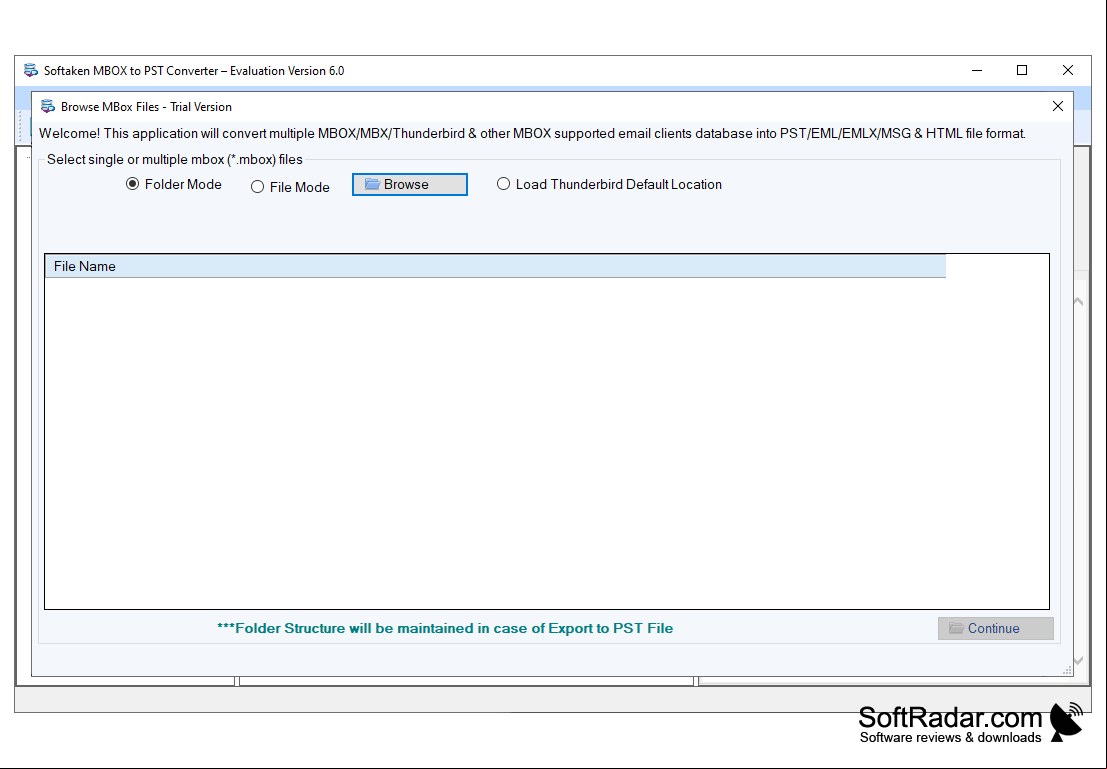
Task: Close the Browse MBox Files dialog
Action: coord(1058,106)
